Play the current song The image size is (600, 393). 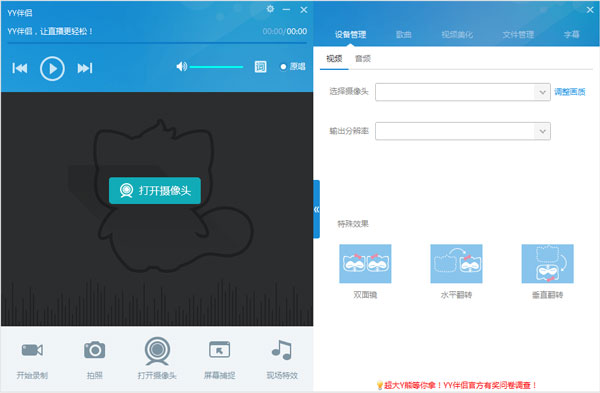pyautogui.click(x=52, y=68)
